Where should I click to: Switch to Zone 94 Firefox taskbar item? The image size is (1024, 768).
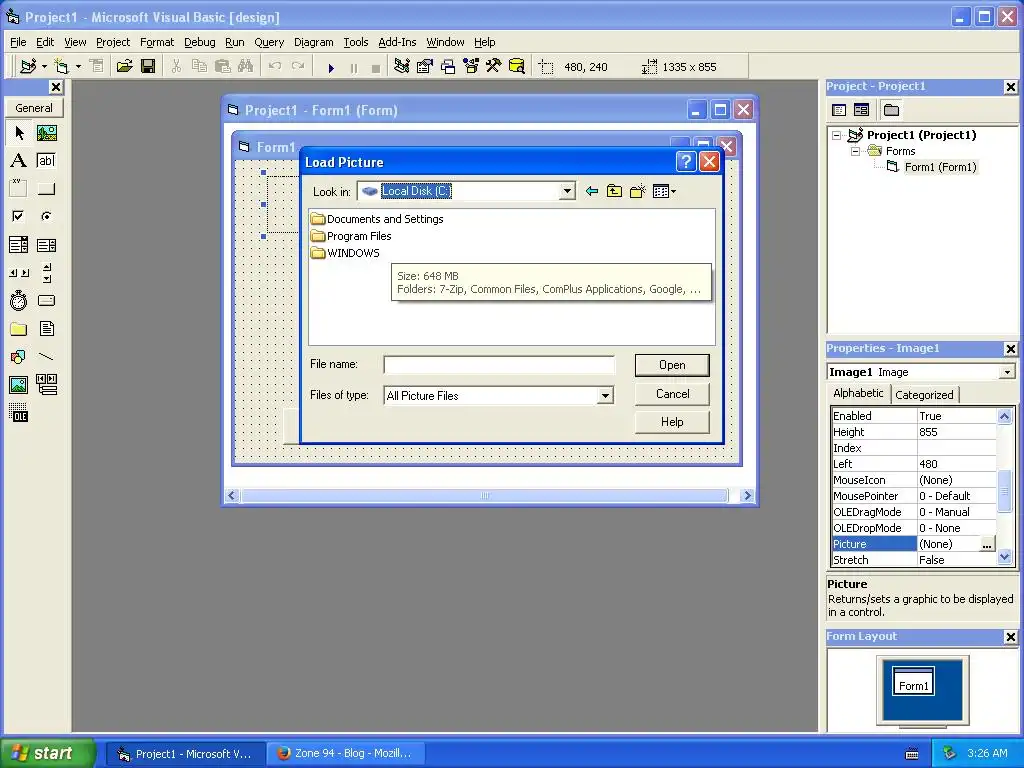(346, 753)
